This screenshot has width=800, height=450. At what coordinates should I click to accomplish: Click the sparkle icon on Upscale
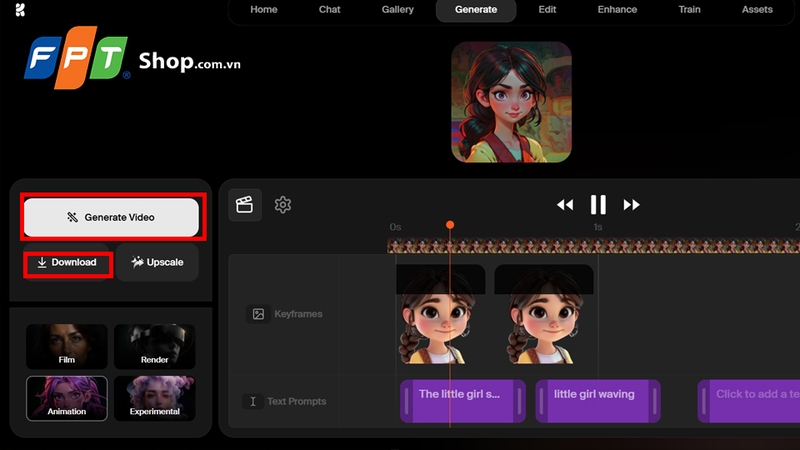[137, 262]
